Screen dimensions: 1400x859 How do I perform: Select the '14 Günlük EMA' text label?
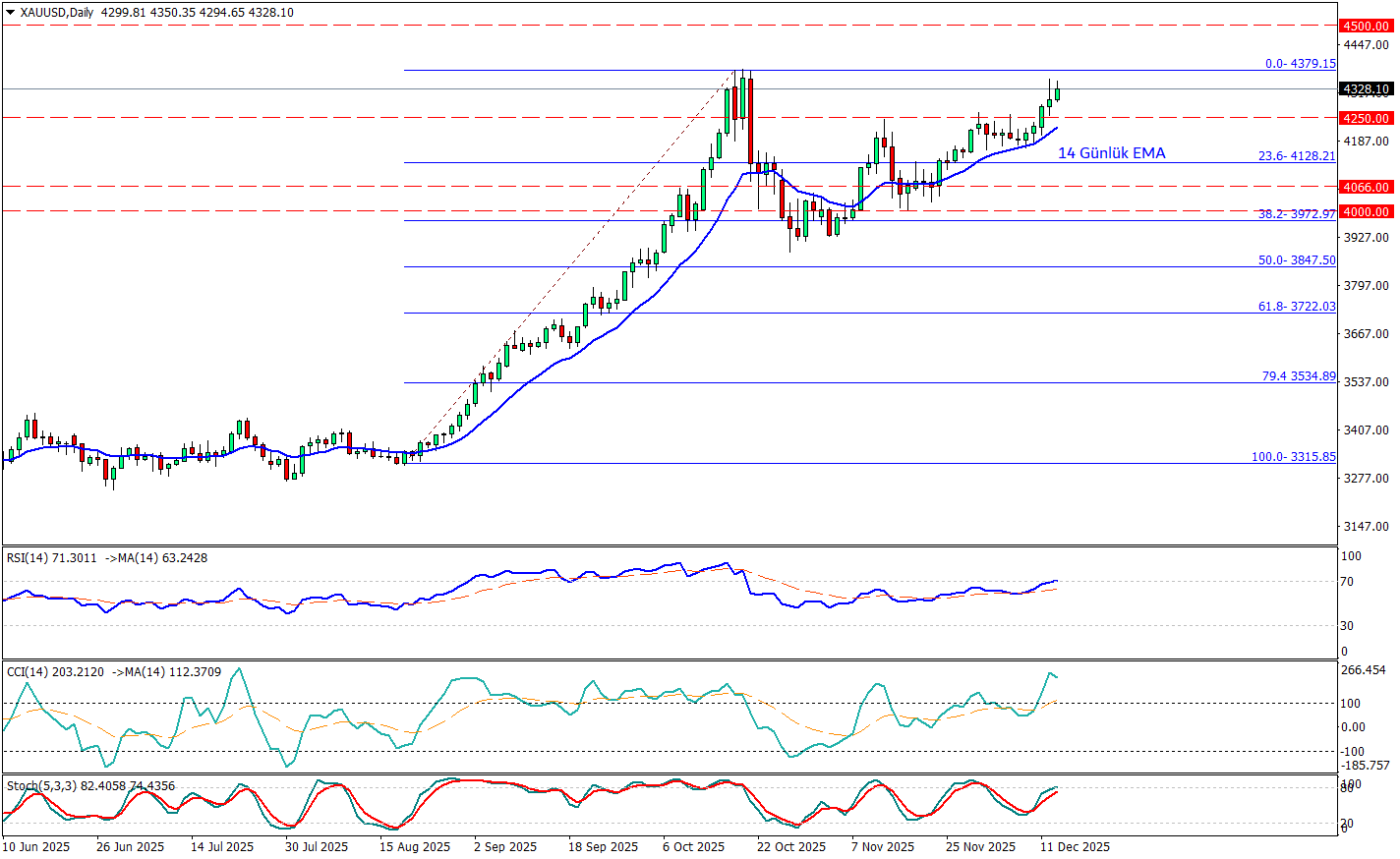[x=1111, y=153]
